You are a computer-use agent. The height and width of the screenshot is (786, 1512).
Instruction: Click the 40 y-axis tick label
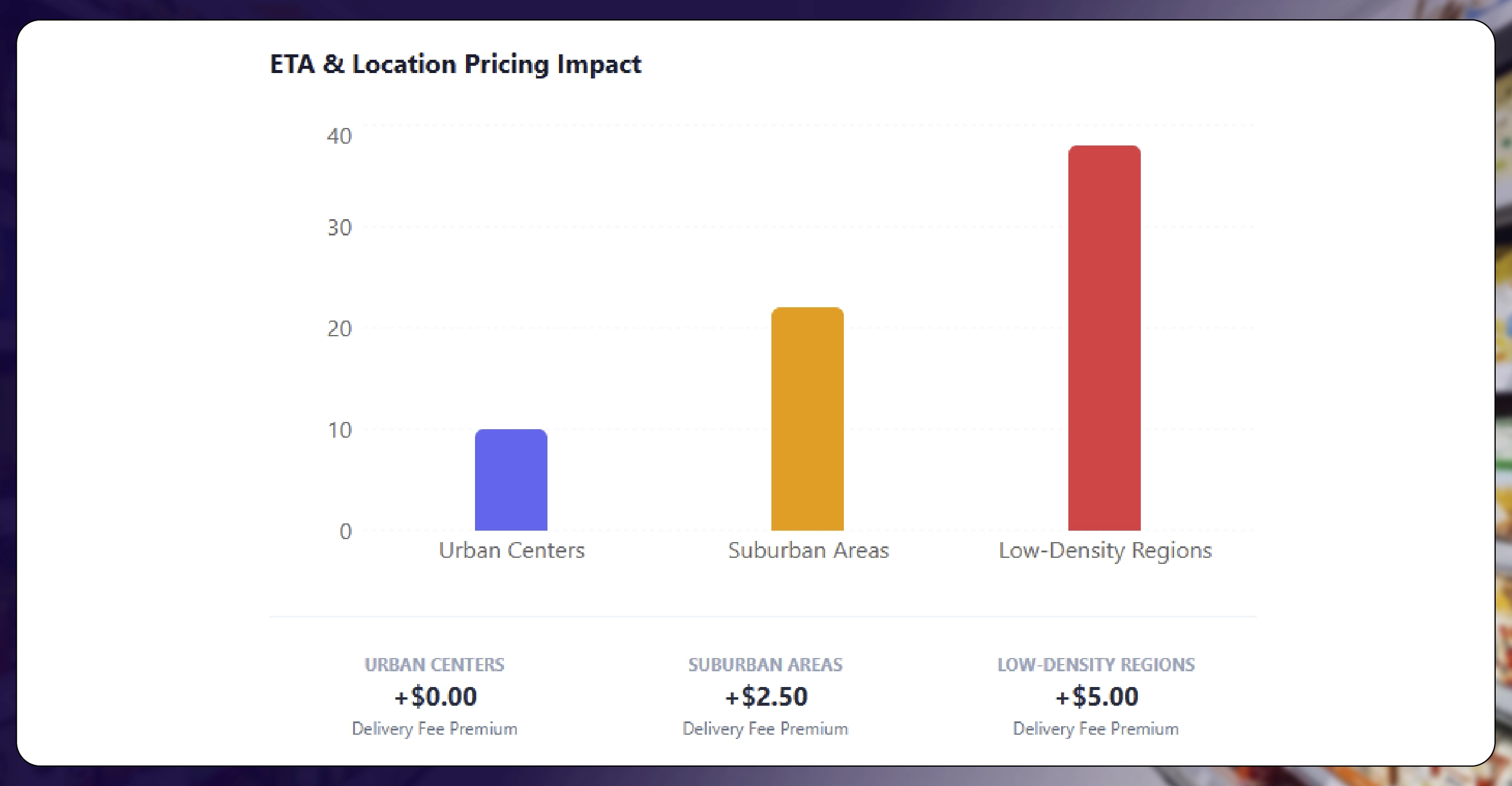pyautogui.click(x=339, y=136)
